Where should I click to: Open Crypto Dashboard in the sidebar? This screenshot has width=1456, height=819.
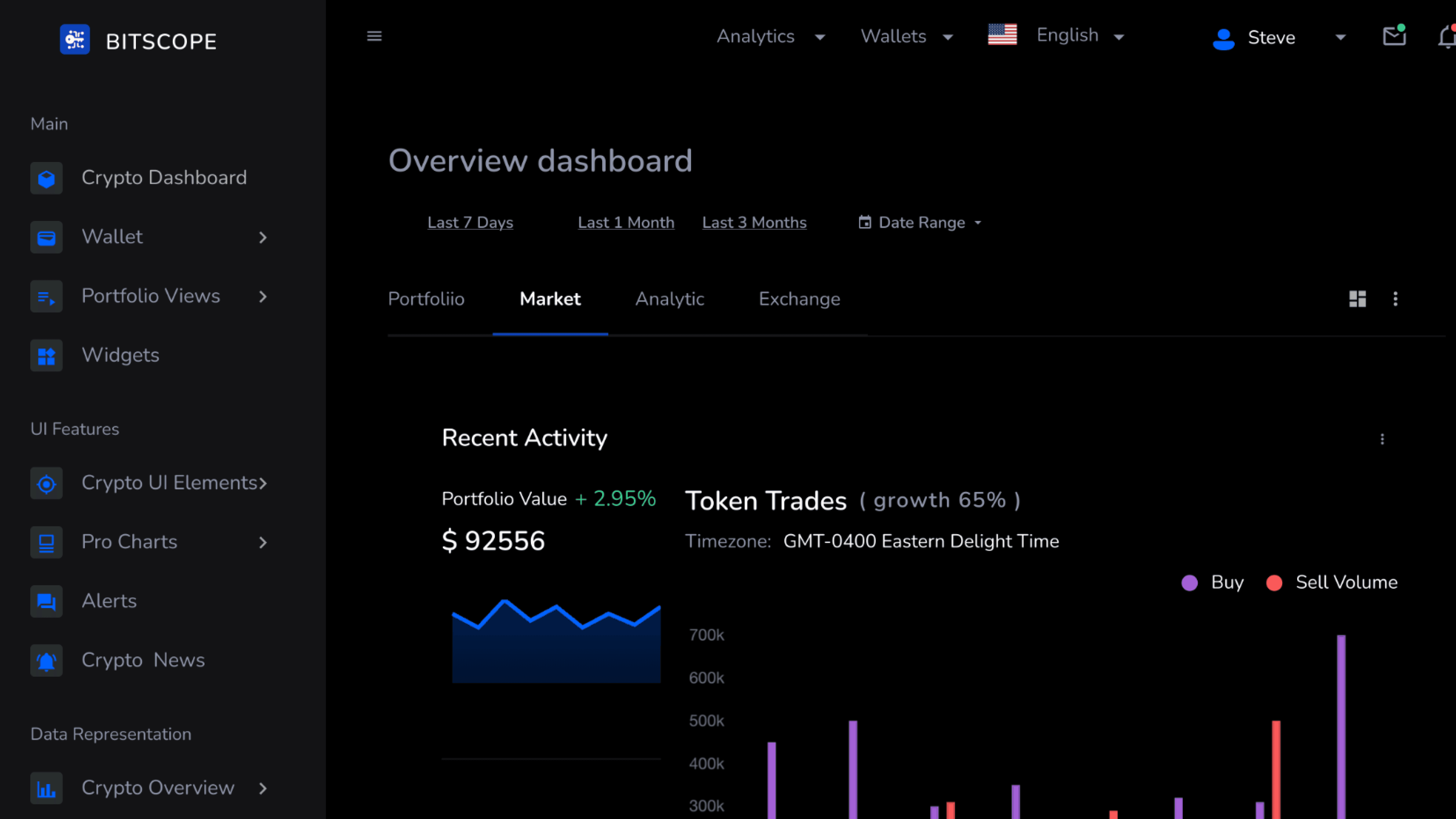[164, 178]
